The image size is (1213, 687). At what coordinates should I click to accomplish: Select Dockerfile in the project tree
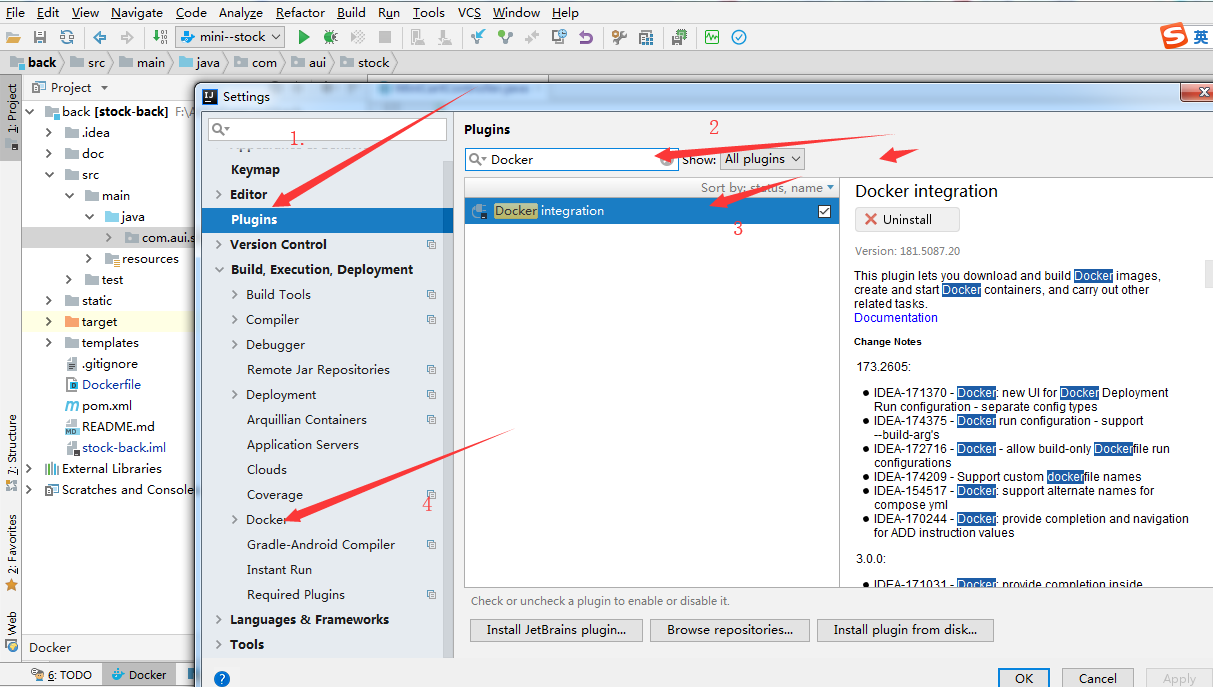coord(111,385)
